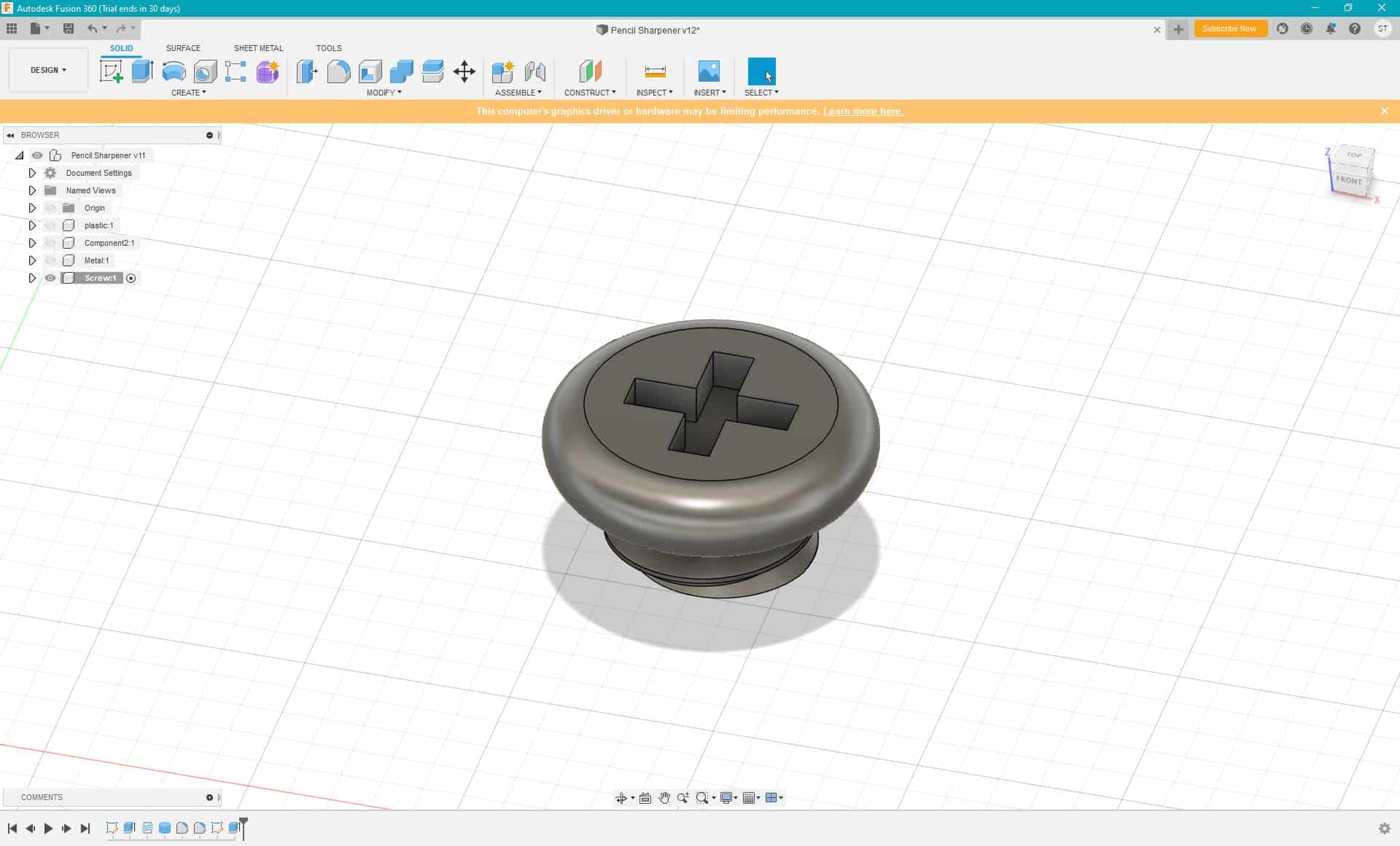Open the Create Form tool
Image resolution: width=1400 pixels, height=846 pixels.
268,71
